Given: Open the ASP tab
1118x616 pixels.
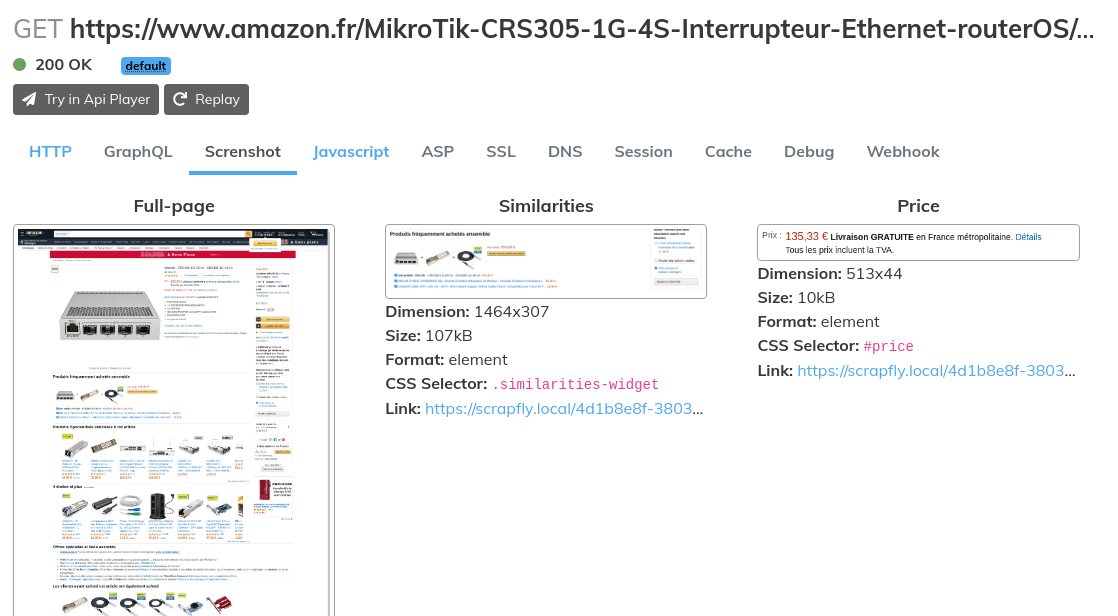Looking at the screenshot, I should 437,151.
